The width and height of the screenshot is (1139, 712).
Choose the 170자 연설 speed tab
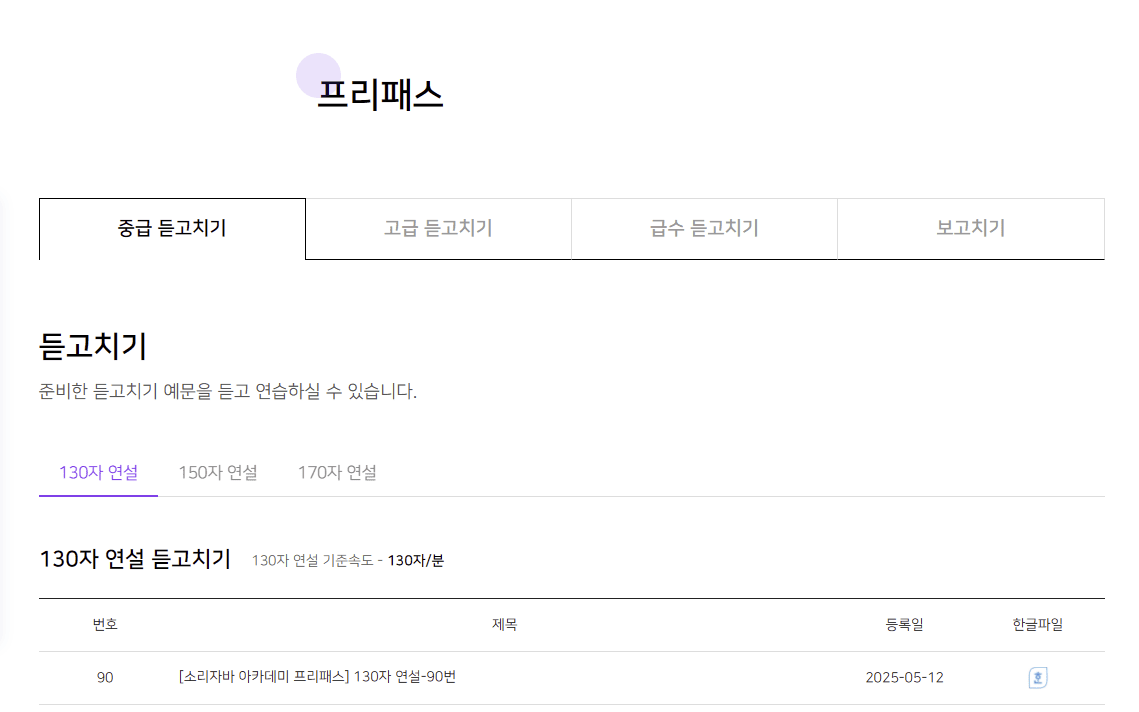(x=337, y=473)
